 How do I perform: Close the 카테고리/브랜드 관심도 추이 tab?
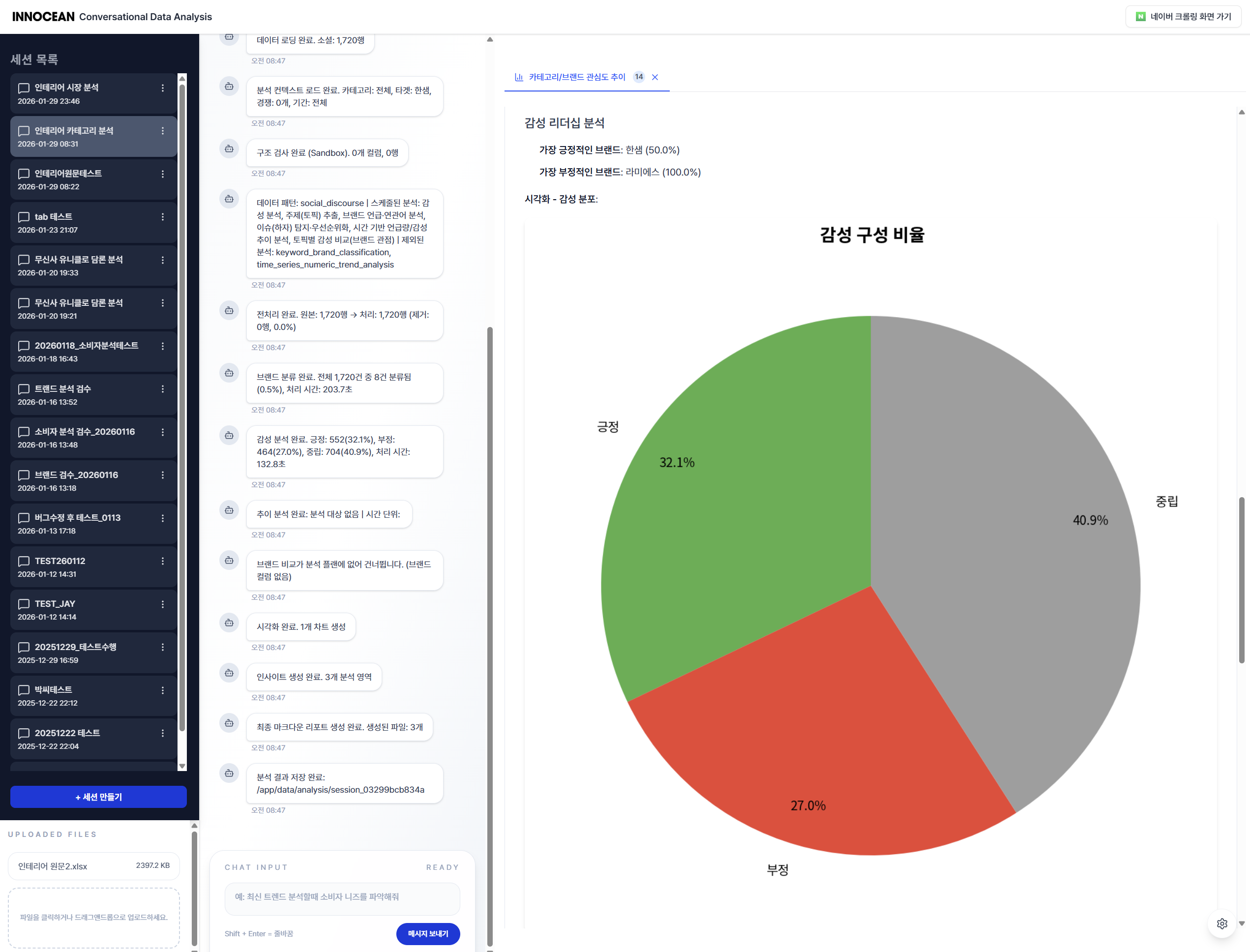coord(655,77)
